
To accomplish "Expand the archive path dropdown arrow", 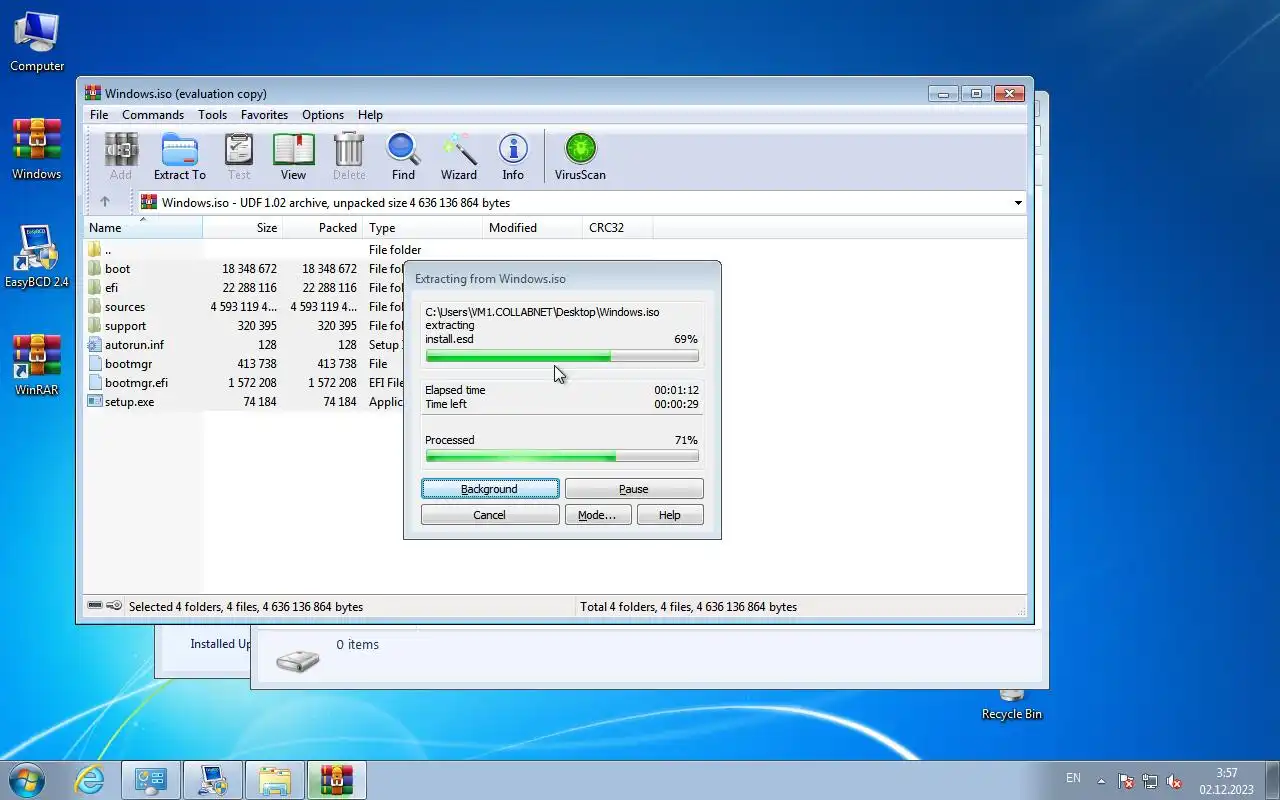I will [x=1018, y=203].
